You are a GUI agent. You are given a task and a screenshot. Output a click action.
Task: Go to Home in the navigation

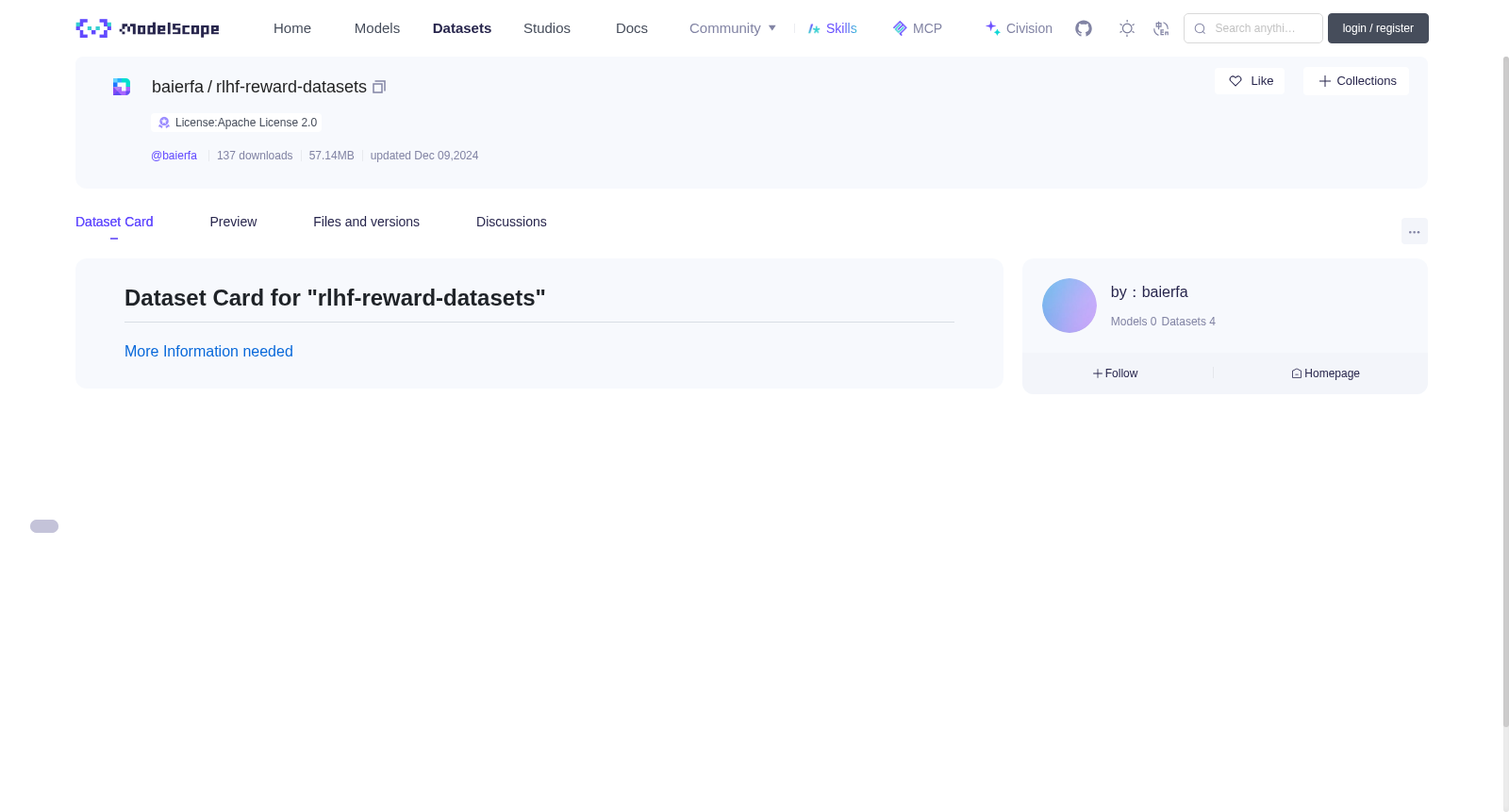pyautogui.click(x=292, y=28)
